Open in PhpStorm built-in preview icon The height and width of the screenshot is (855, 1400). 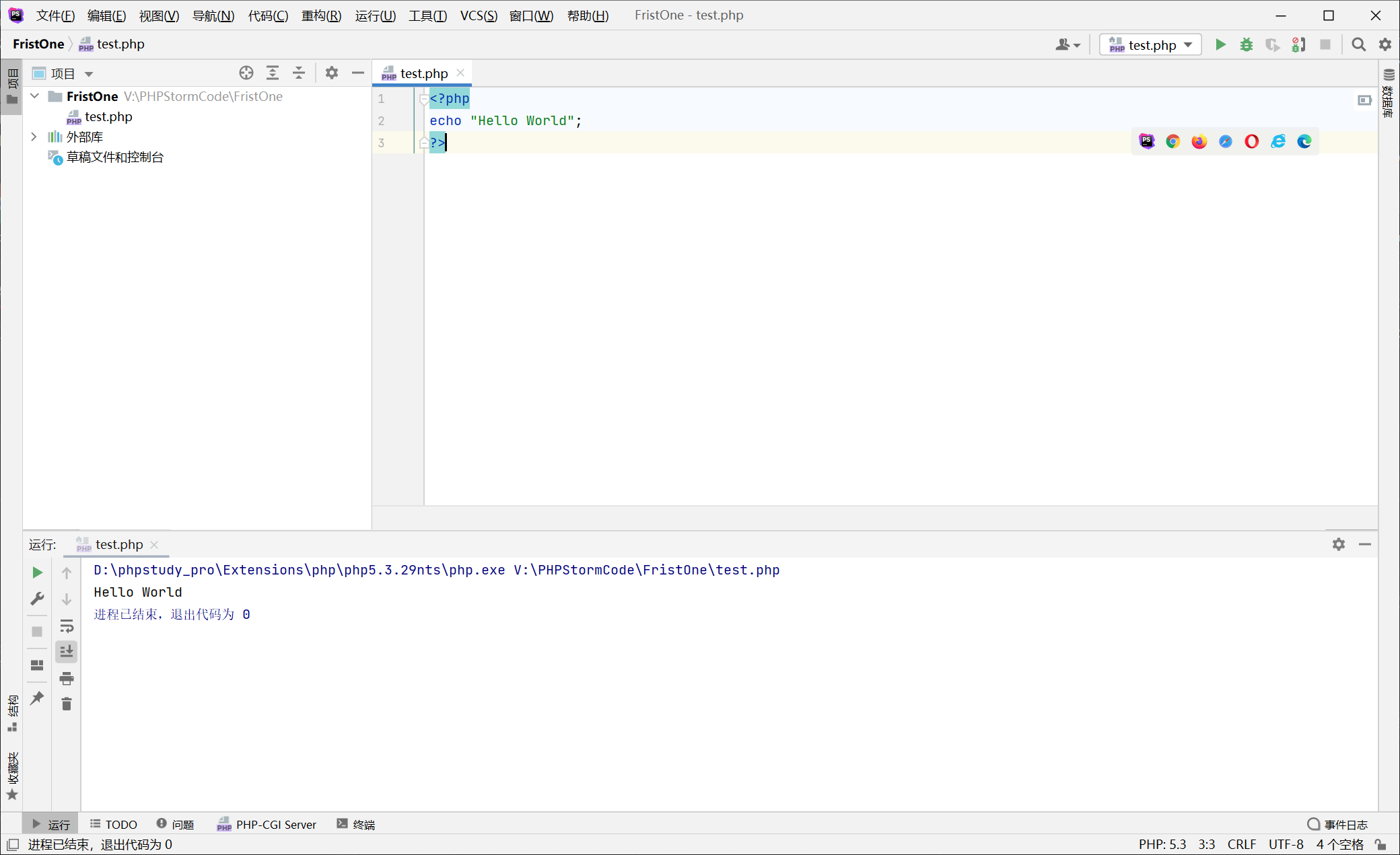[x=1147, y=141]
